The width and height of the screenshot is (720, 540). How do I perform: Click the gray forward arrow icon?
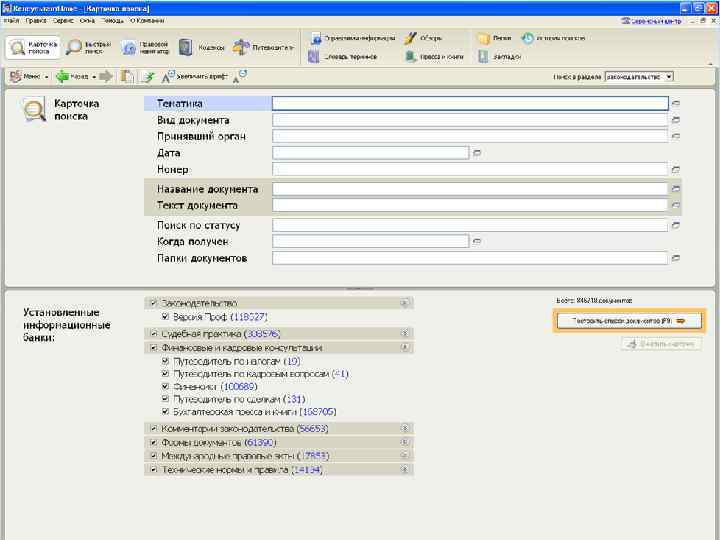coord(106,77)
